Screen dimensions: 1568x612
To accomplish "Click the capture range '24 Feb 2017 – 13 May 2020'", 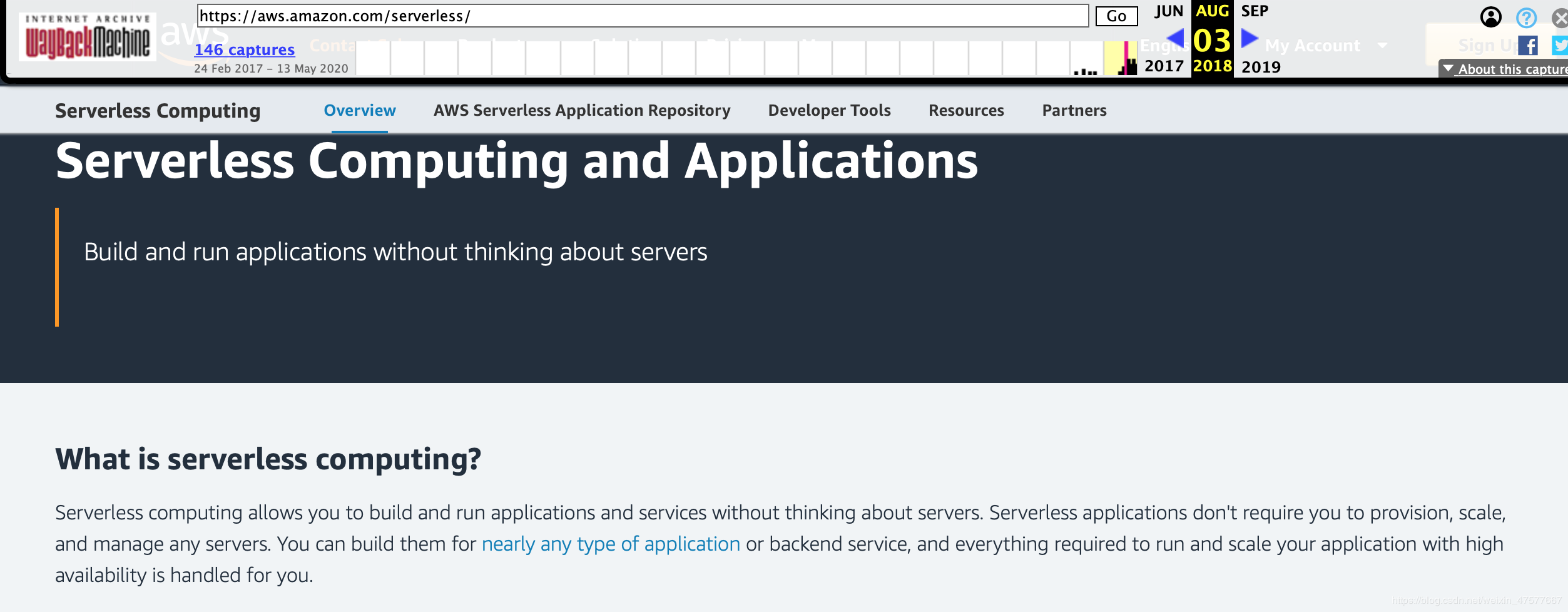I will tap(271, 68).
